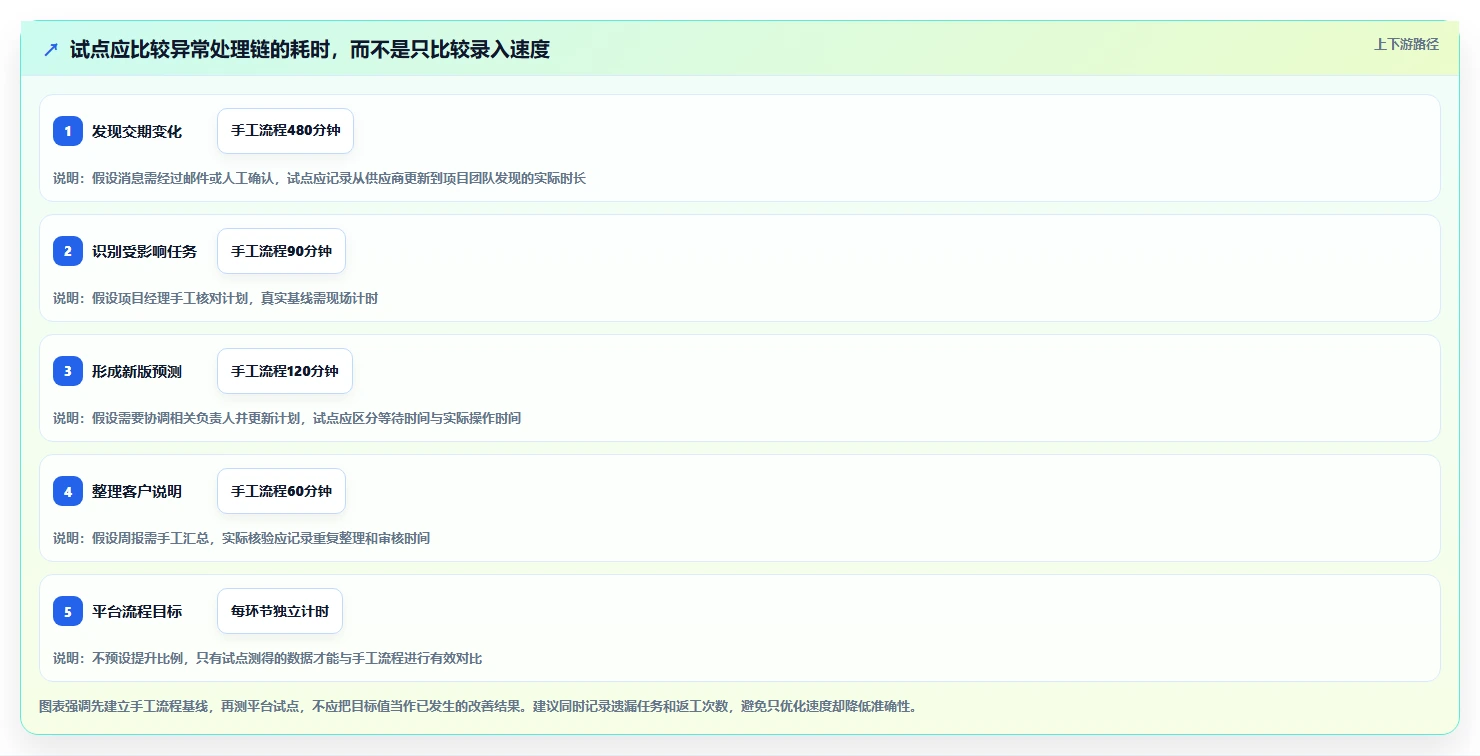The height and width of the screenshot is (756, 1480).
Task: Click step number 5 badge
Action: point(68,611)
